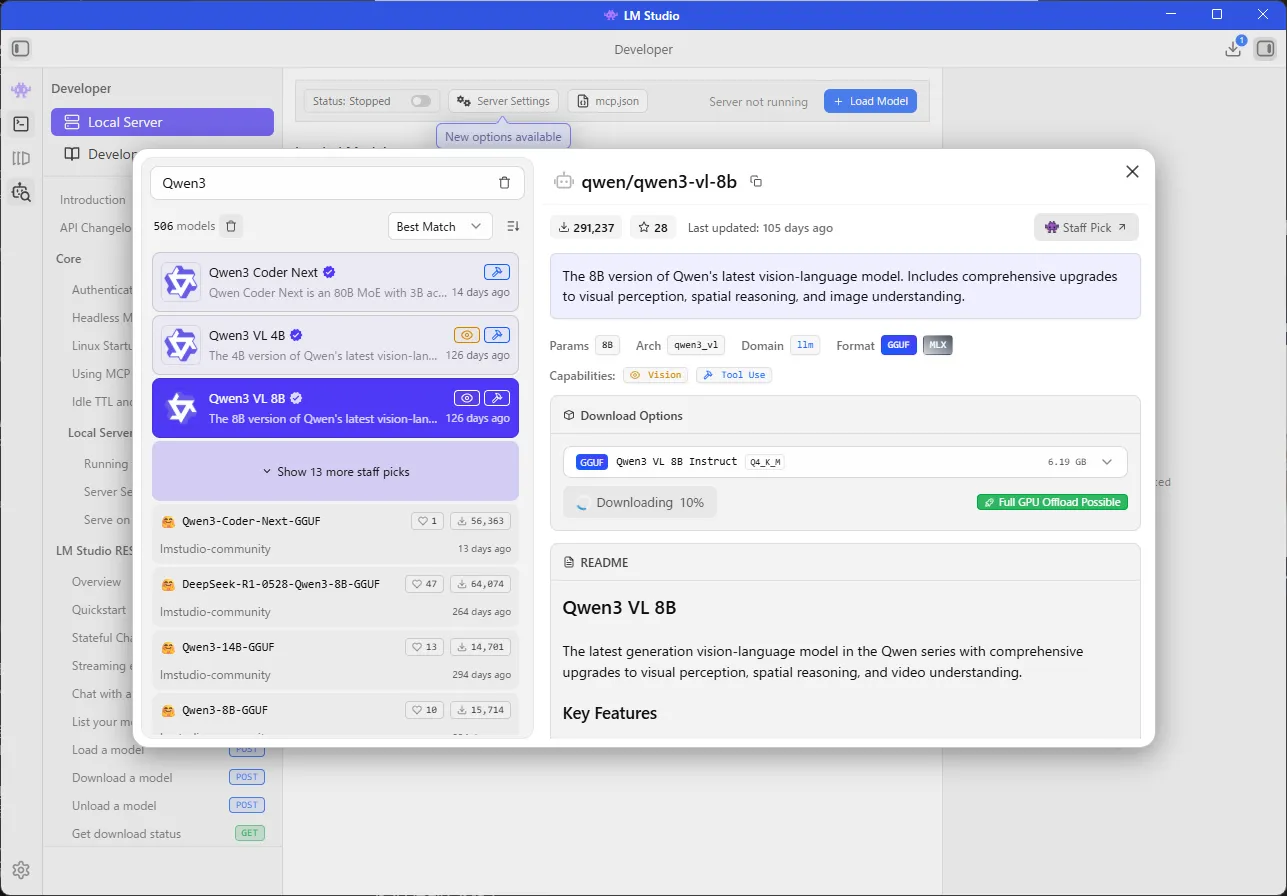Click the Load Model button
The image size is (1287, 896).
(x=869, y=101)
